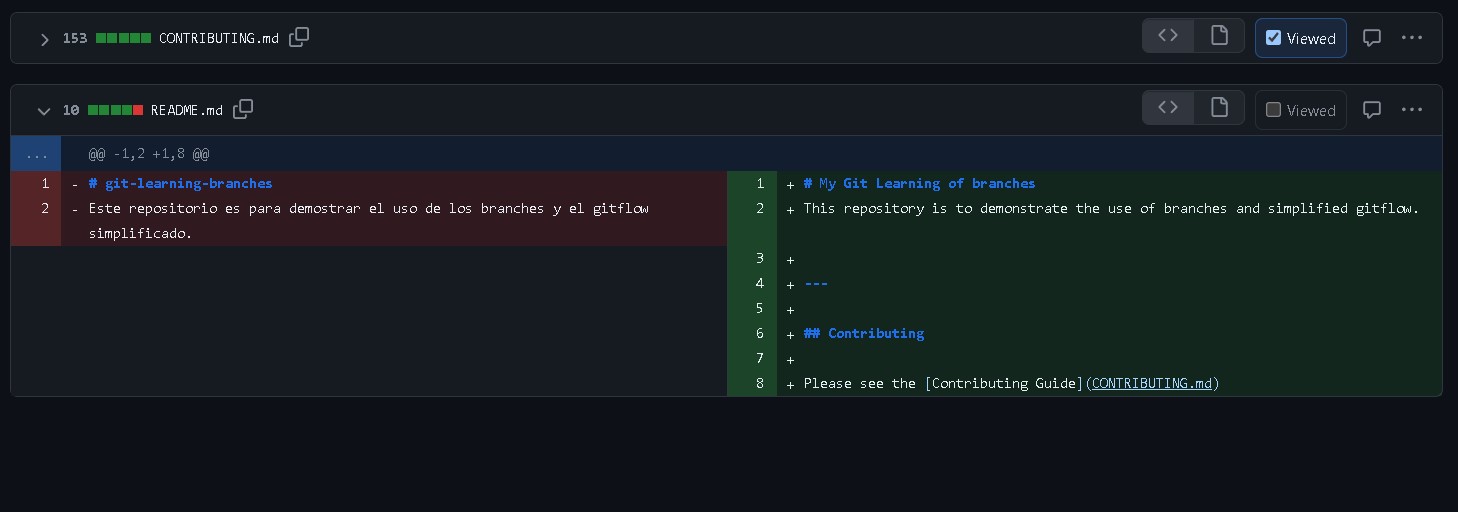Click the README.md file name
The image size is (1458, 512).
click(x=187, y=110)
